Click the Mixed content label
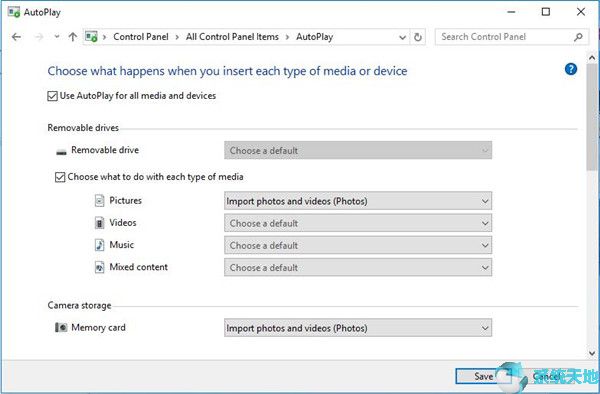Screen dimensions: 600x394 point(139,267)
